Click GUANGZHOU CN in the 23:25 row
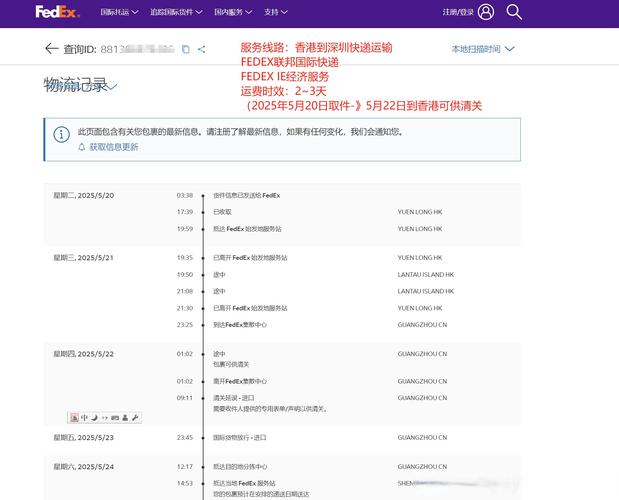This screenshot has width=619, height=500. pos(422,325)
